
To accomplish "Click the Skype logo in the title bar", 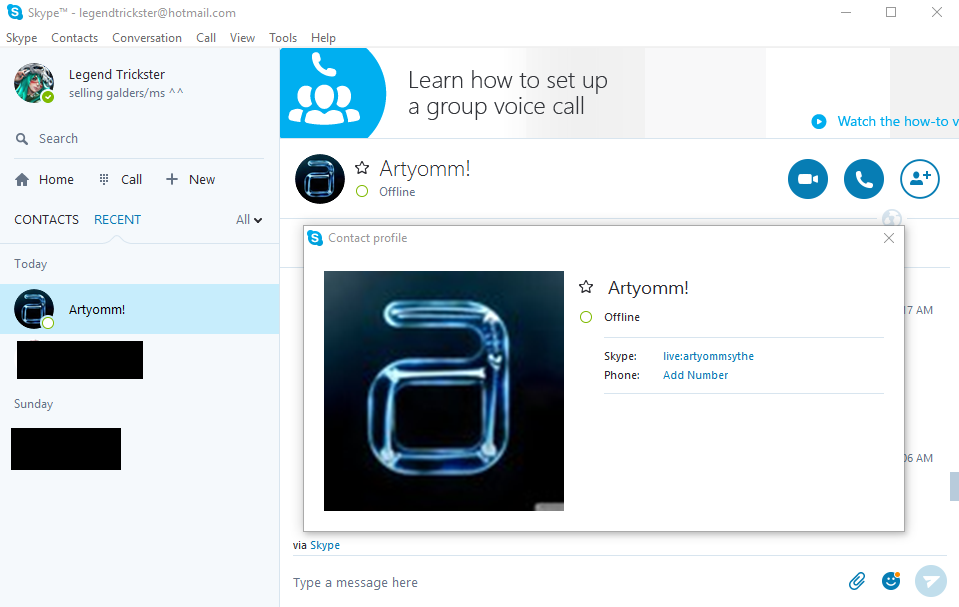I will click(x=15, y=12).
